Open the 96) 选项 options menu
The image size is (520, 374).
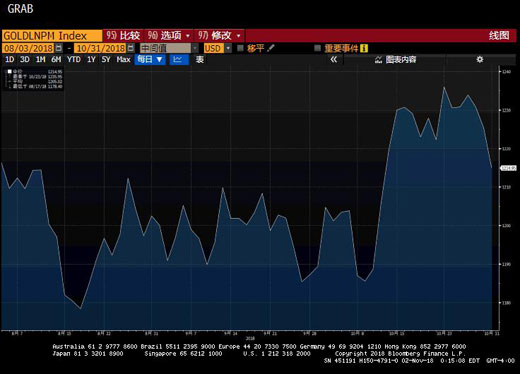pos(168,35)
